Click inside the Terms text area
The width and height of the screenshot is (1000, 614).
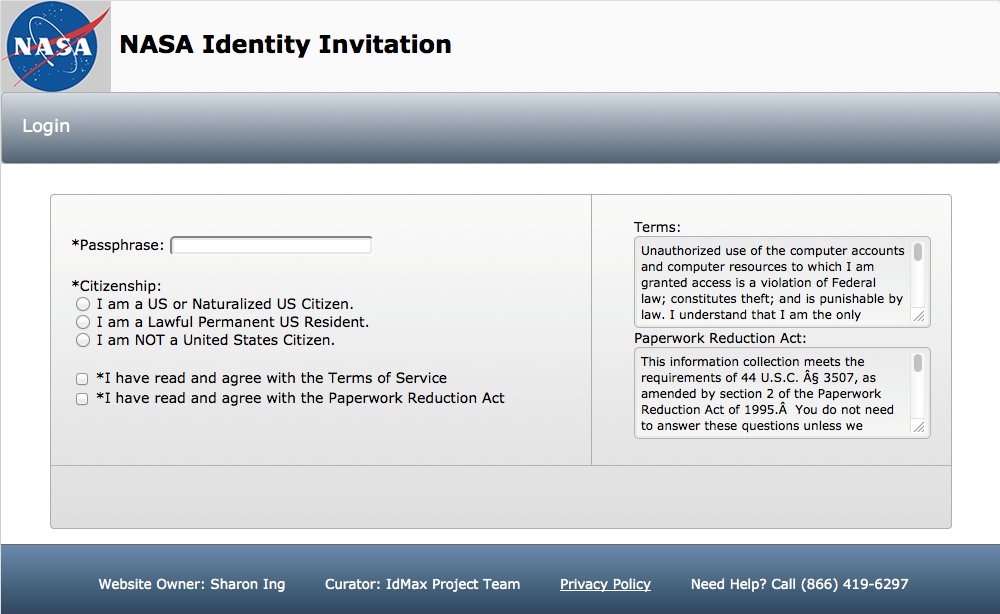click(x=772, y=282)
